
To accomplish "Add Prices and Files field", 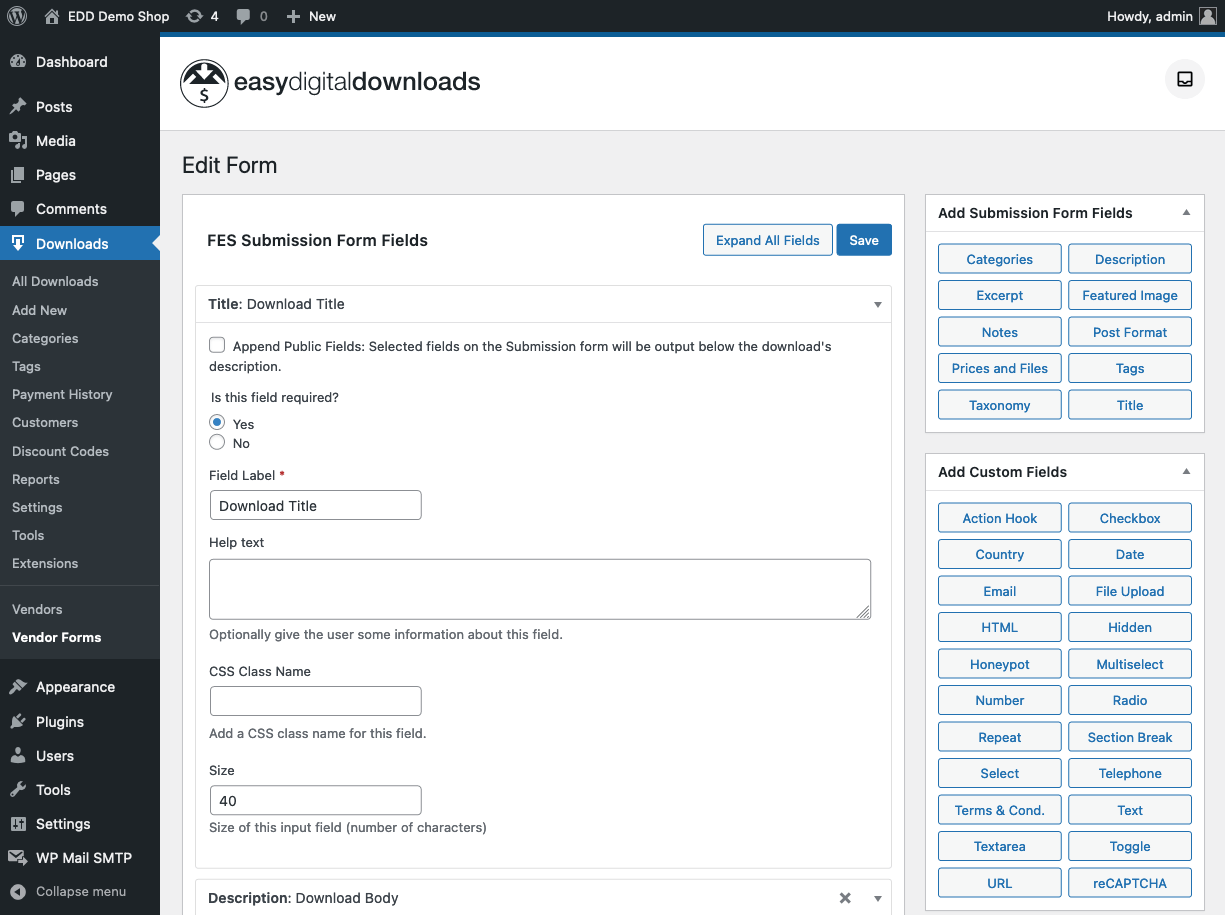I will [x=1000, y=368].
